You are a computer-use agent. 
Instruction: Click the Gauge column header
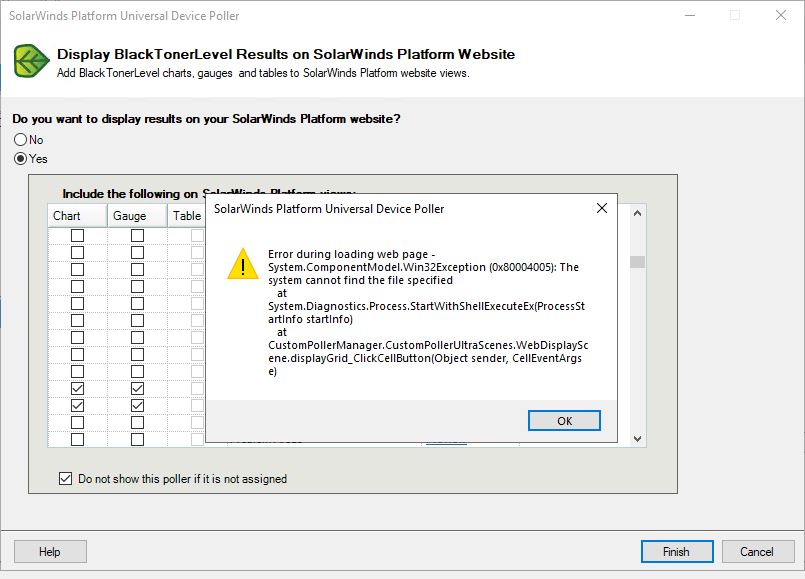[x=137, y=216]
